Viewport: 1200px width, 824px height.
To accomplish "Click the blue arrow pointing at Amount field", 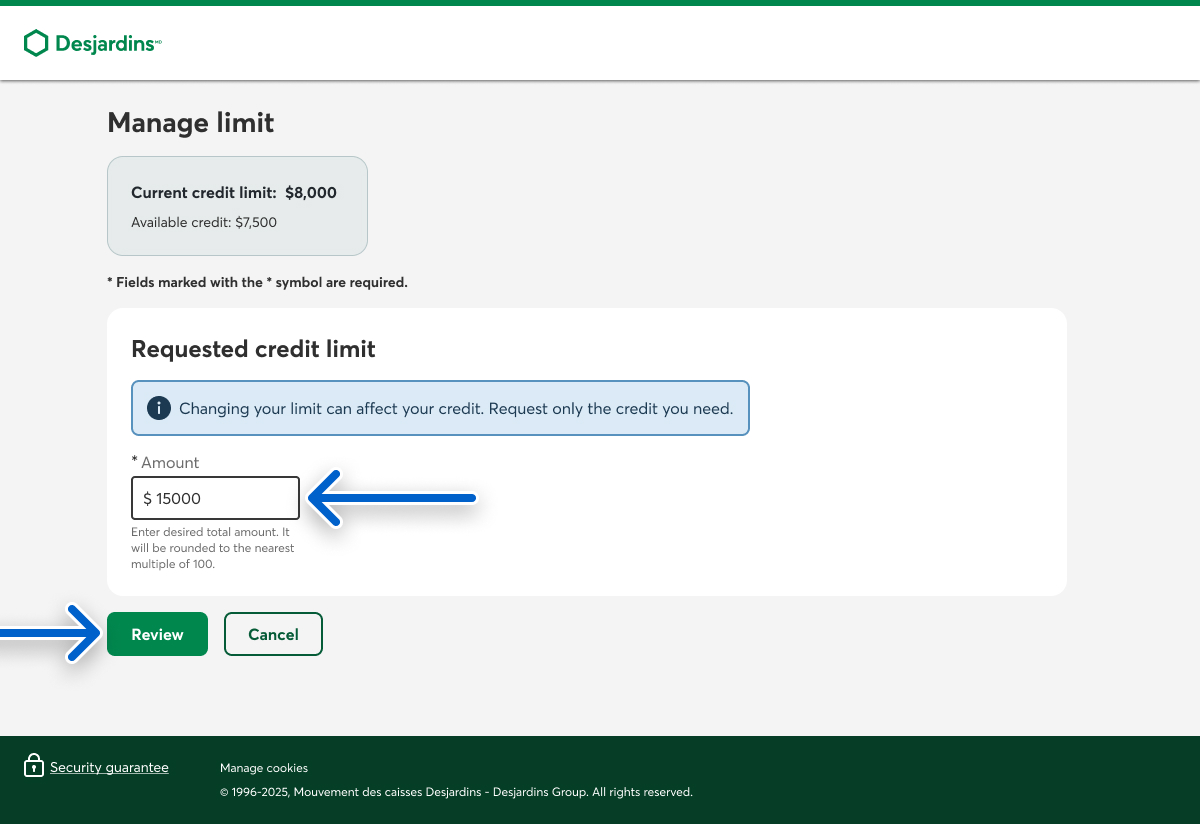I will tap(392, 498).
